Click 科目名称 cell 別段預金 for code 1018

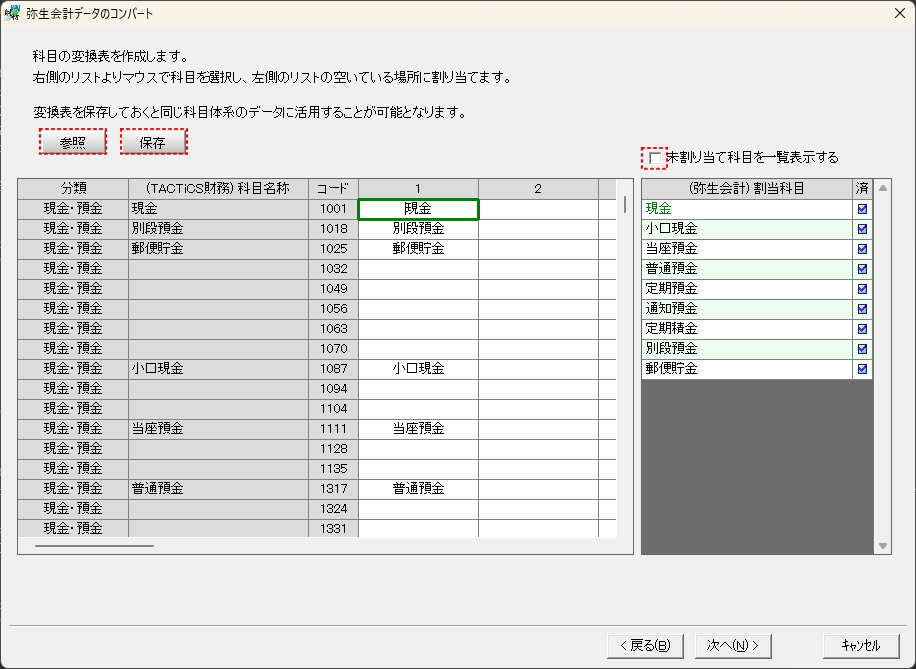click(218, 229)
